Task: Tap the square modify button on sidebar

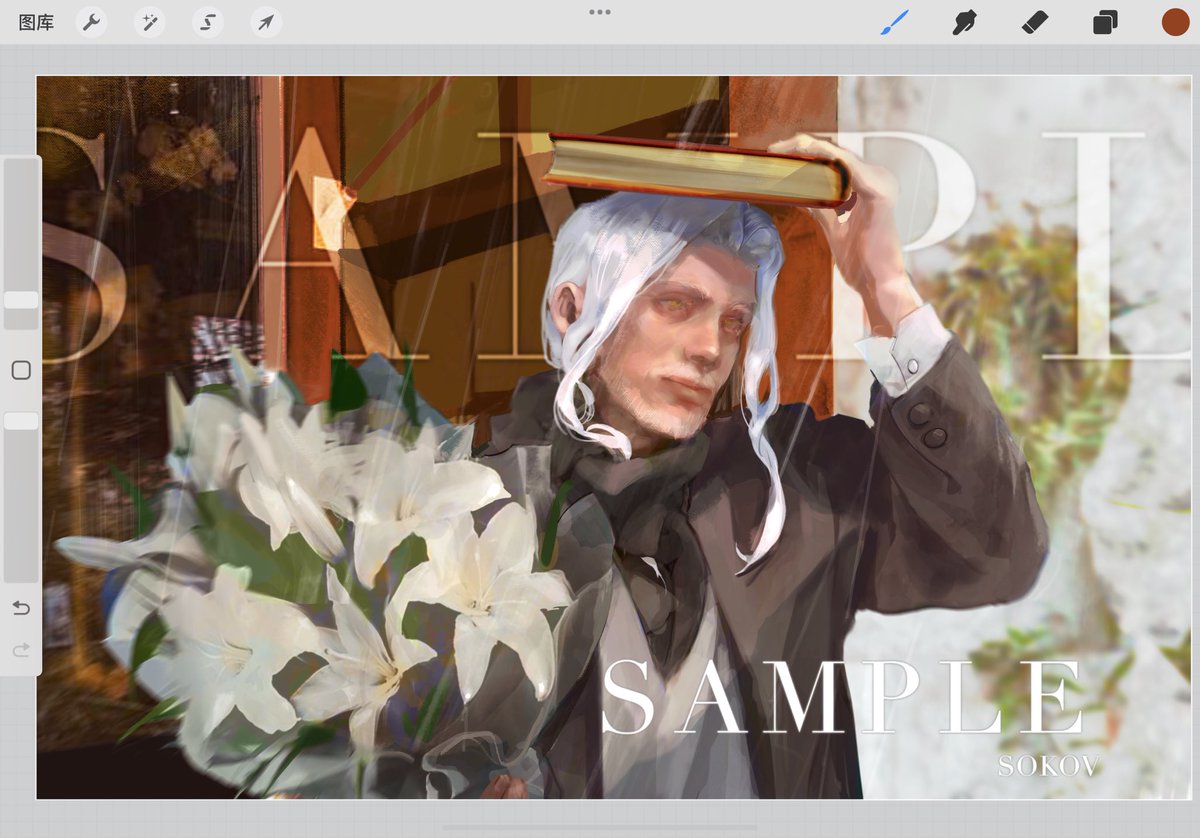Action: click(21, 370)
